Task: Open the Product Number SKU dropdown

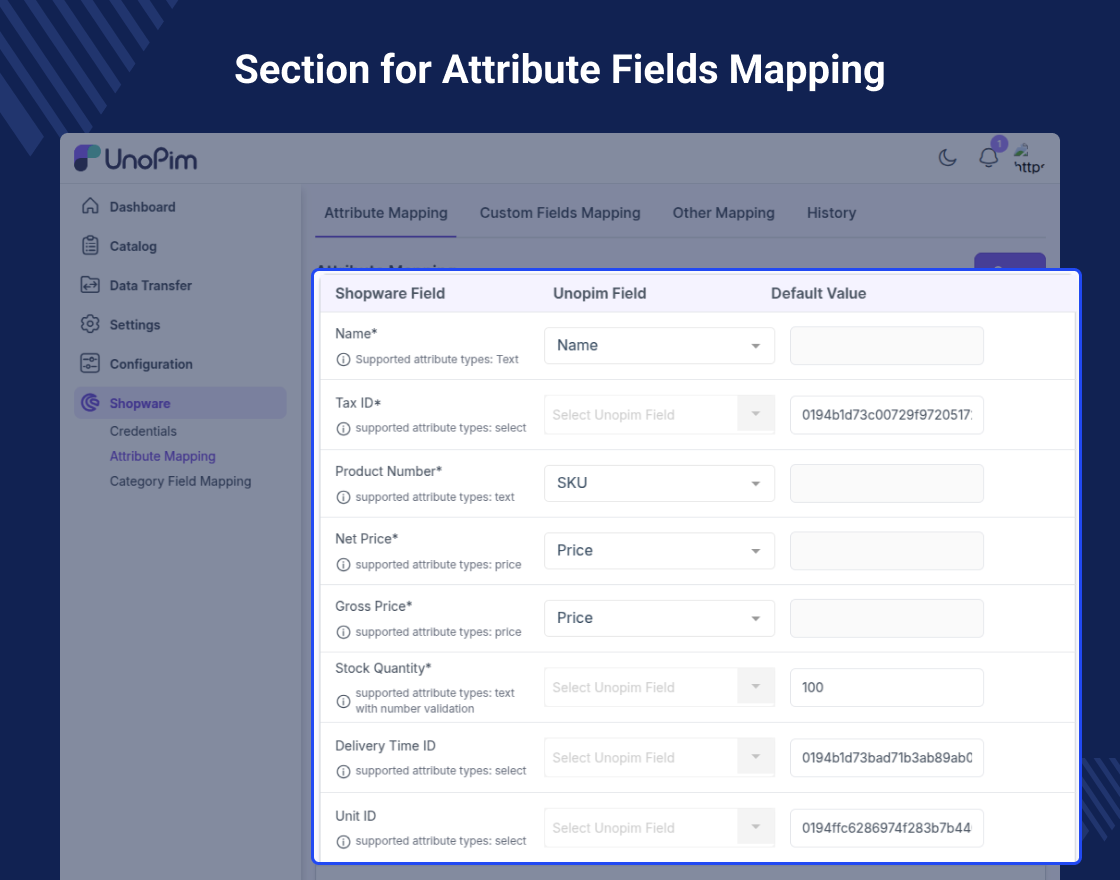Action: (x=659, y=484)
